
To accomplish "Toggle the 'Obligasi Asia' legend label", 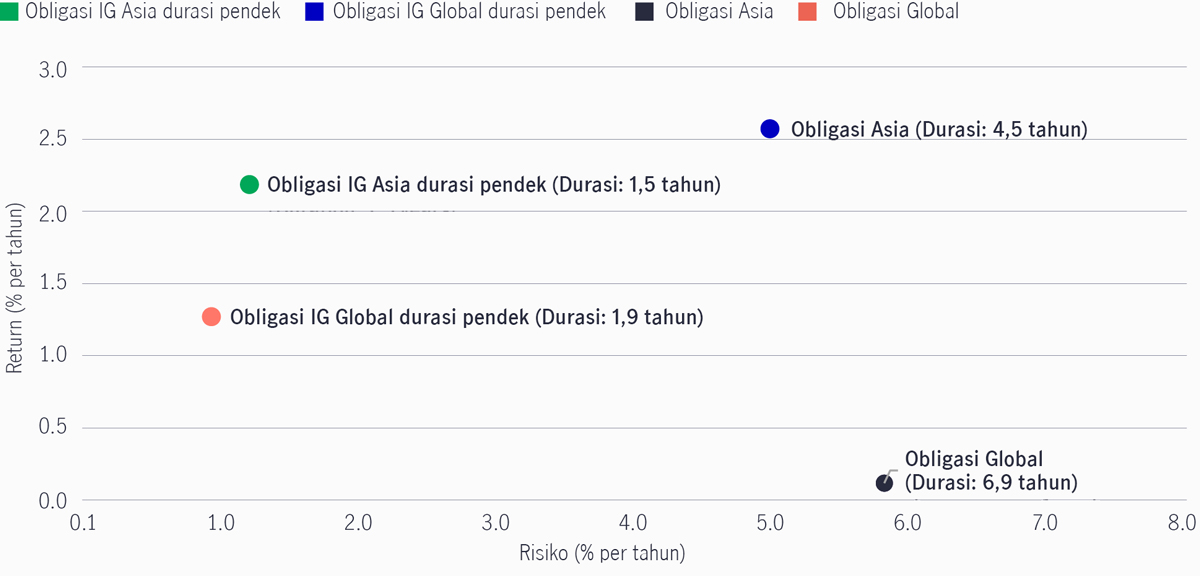I will tap(719, 13).
